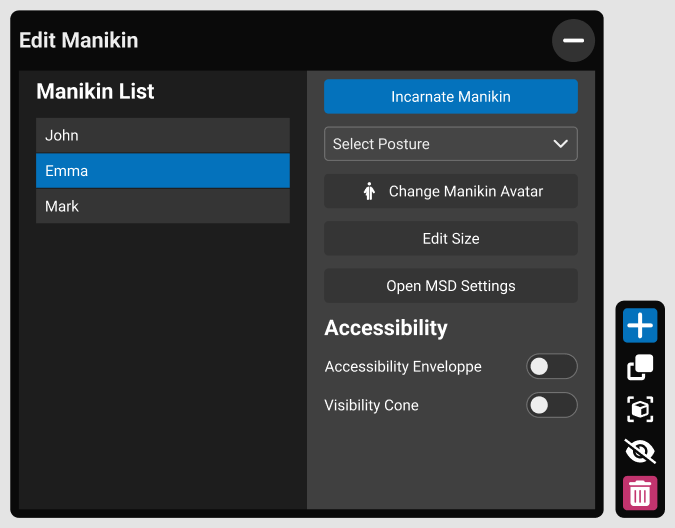
Task: Click the Manikin List heading
Action: pos(95,92)
